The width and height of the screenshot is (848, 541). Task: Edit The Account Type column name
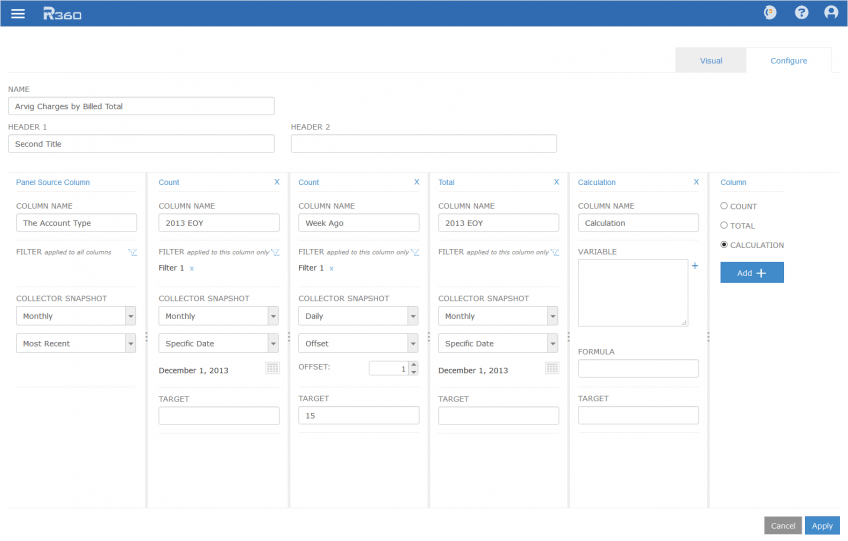click(x=76, y=223)
